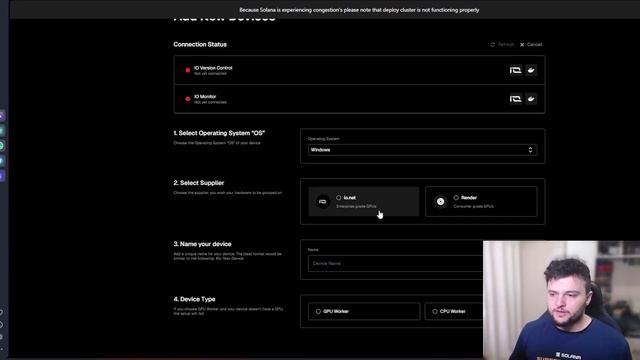
Task: Open the Operating System dropdown showing Windows
Action: [422, 150]
